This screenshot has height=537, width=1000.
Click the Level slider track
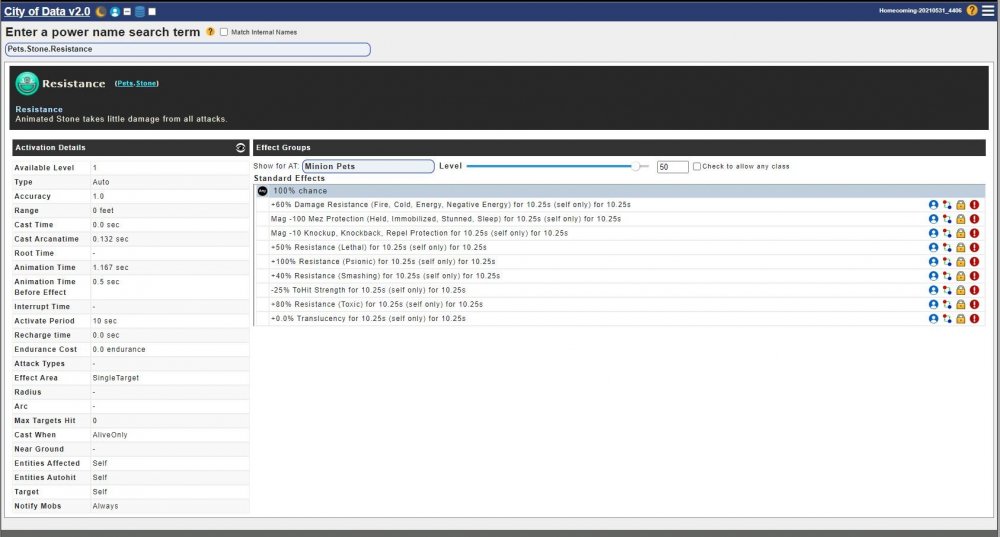pos(550,167)
